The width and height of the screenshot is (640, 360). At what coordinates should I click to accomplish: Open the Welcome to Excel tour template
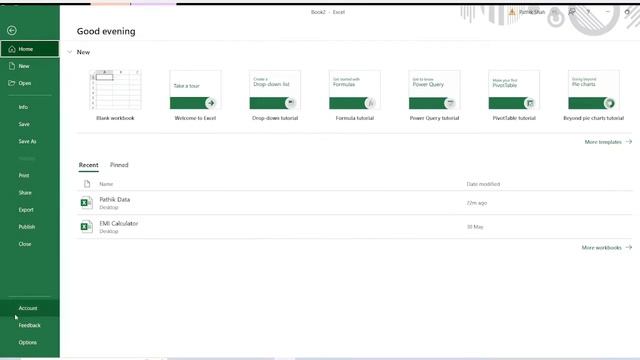(195, 95)
